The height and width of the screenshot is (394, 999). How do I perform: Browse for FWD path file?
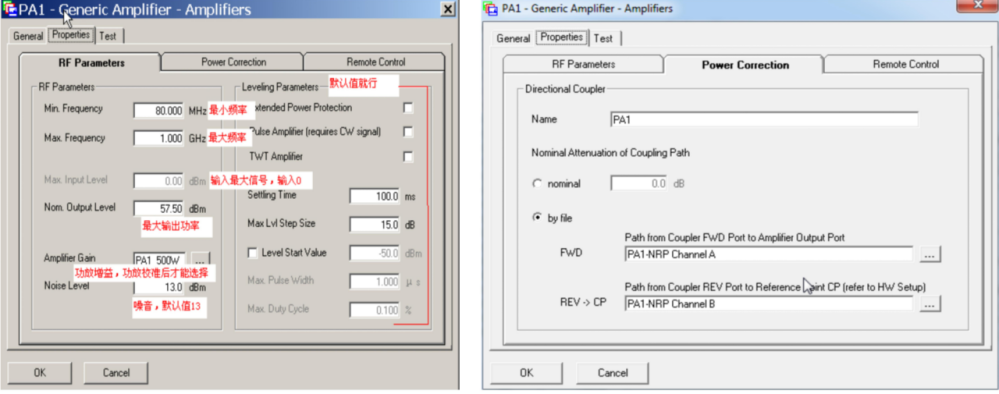click(x=930, y=254)
